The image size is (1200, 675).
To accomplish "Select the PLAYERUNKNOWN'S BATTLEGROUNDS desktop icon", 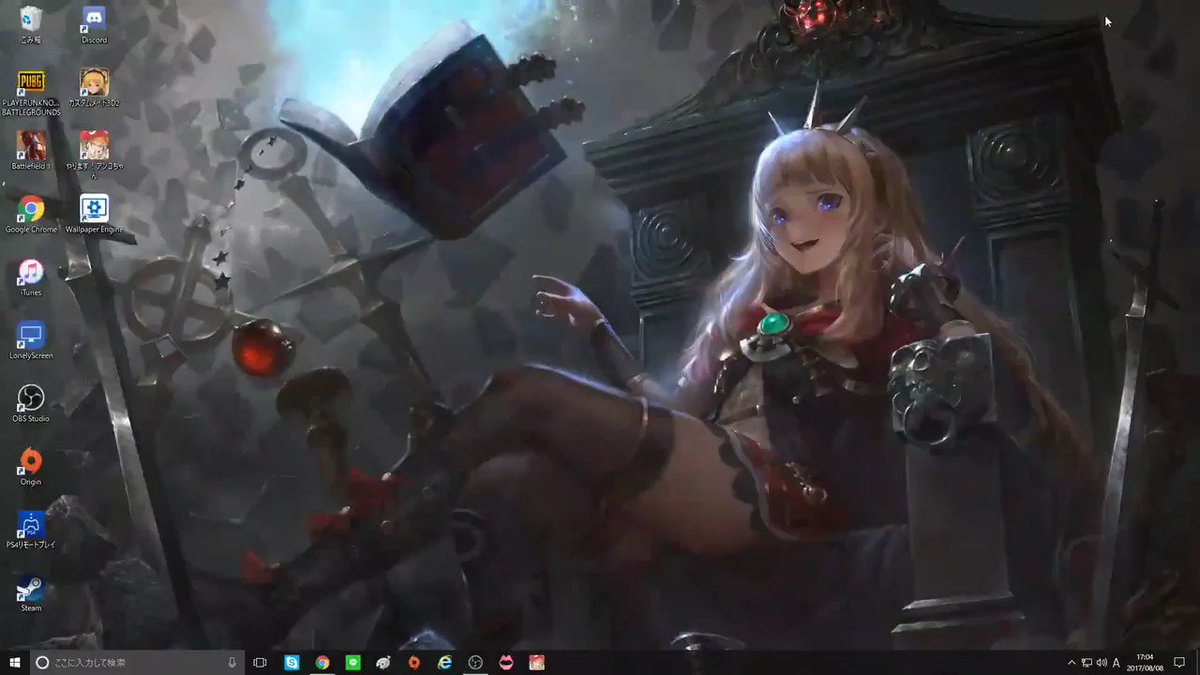I will 31,92.
